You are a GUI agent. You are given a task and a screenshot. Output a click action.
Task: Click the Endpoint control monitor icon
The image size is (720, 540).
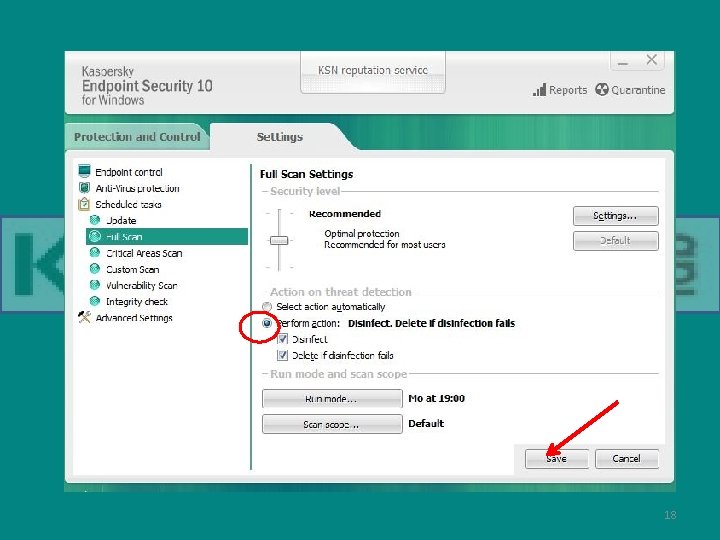point(84,171)
